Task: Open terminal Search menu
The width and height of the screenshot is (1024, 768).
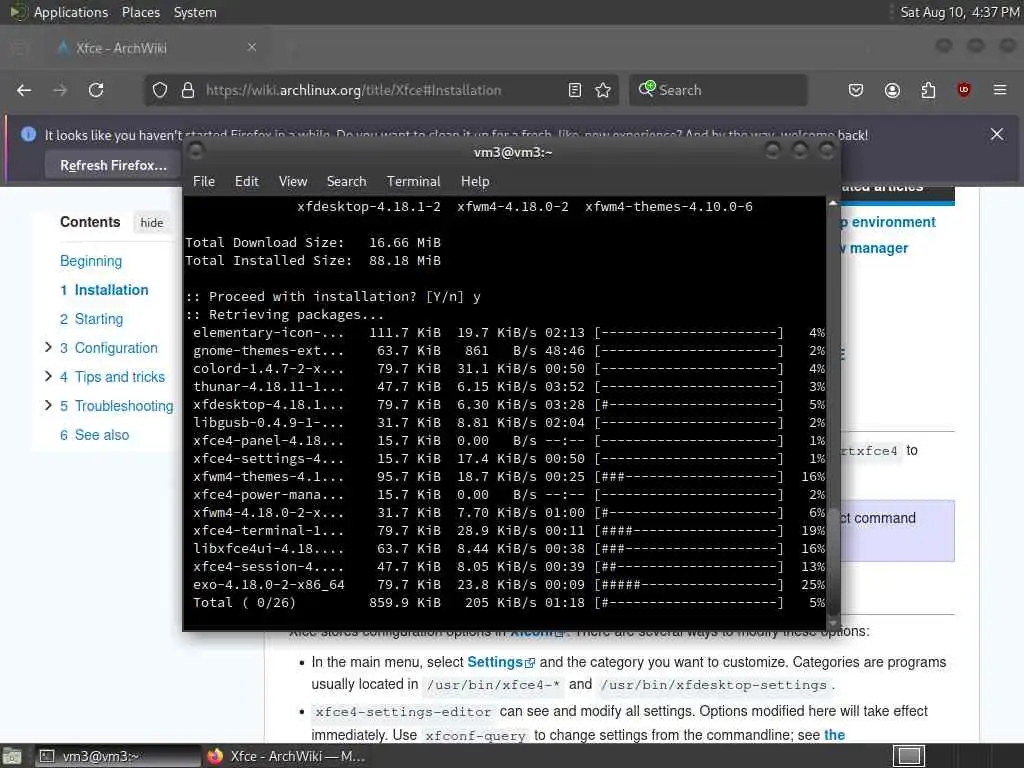Action: point(346,182)
